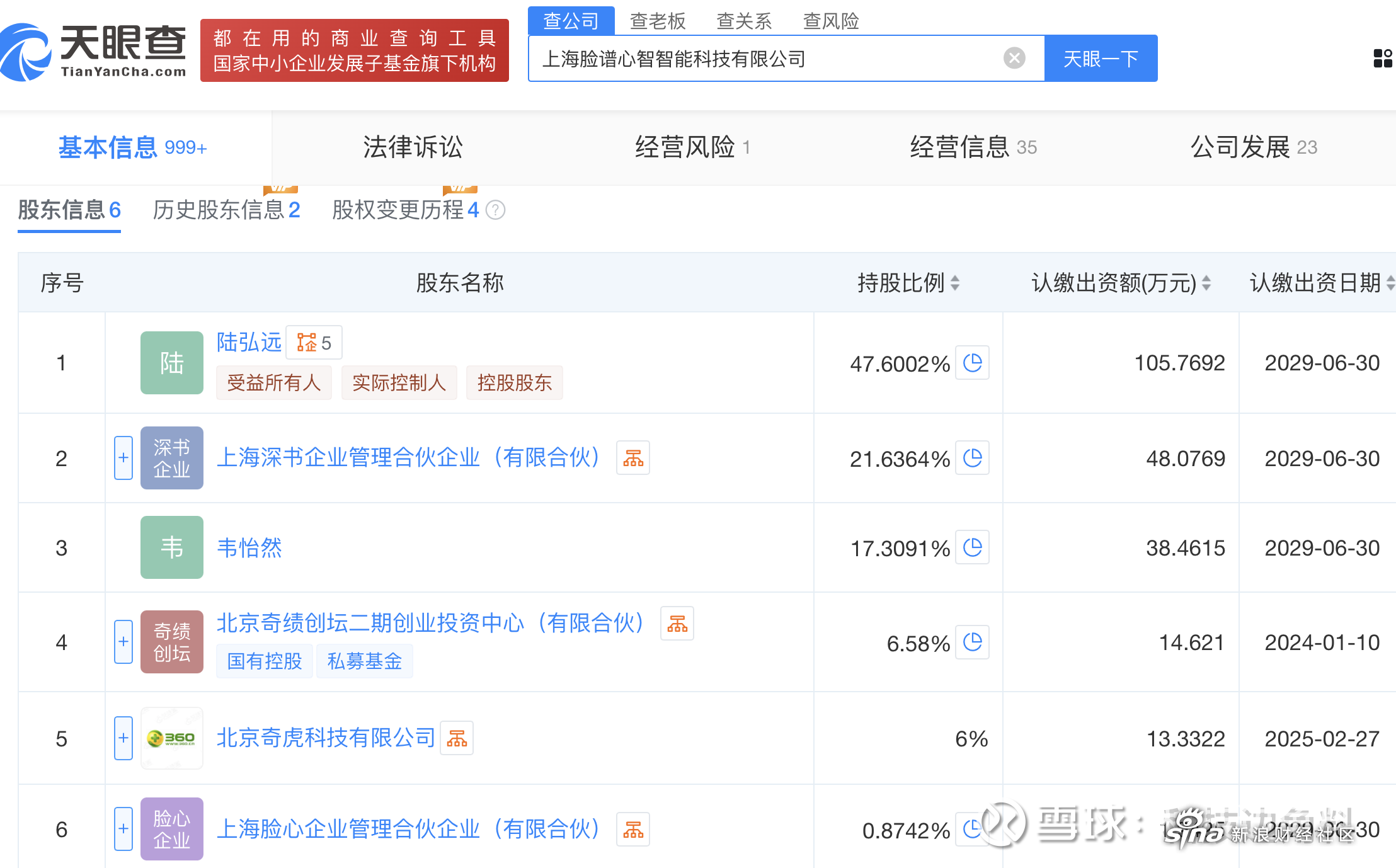
Task: Click the 2025-02-27 date cell
Action: pos(1322,738)
